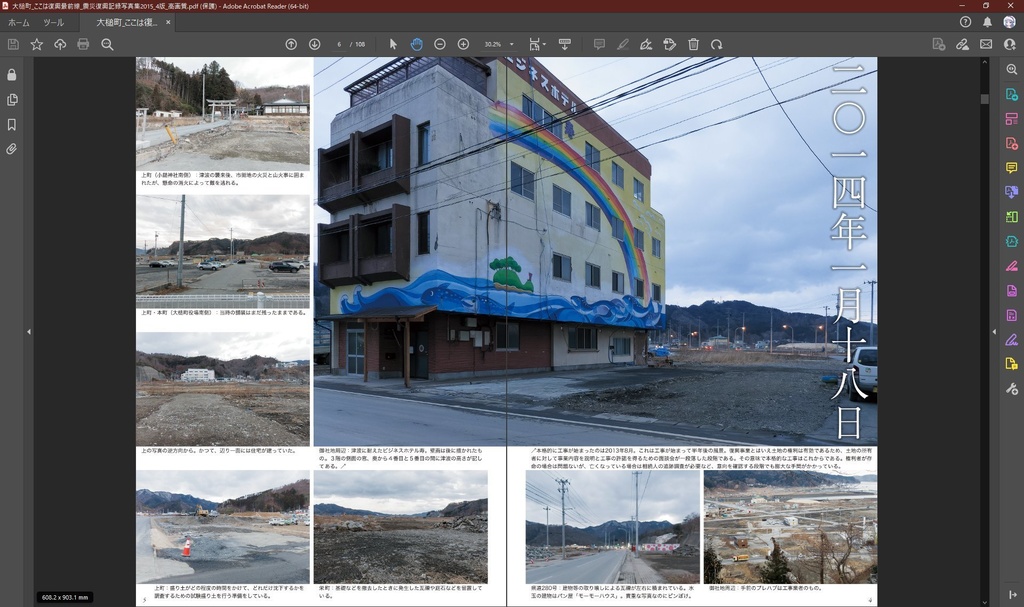Click the page number input field
This screenshot has height=607, width=1024.
340,44
